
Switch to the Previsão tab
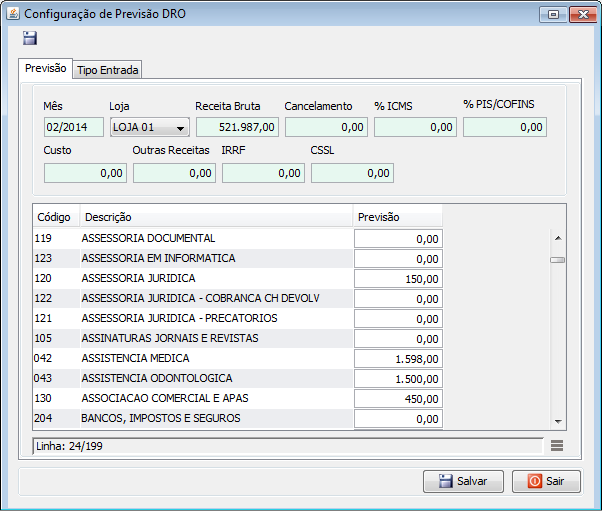click(45, 68)
